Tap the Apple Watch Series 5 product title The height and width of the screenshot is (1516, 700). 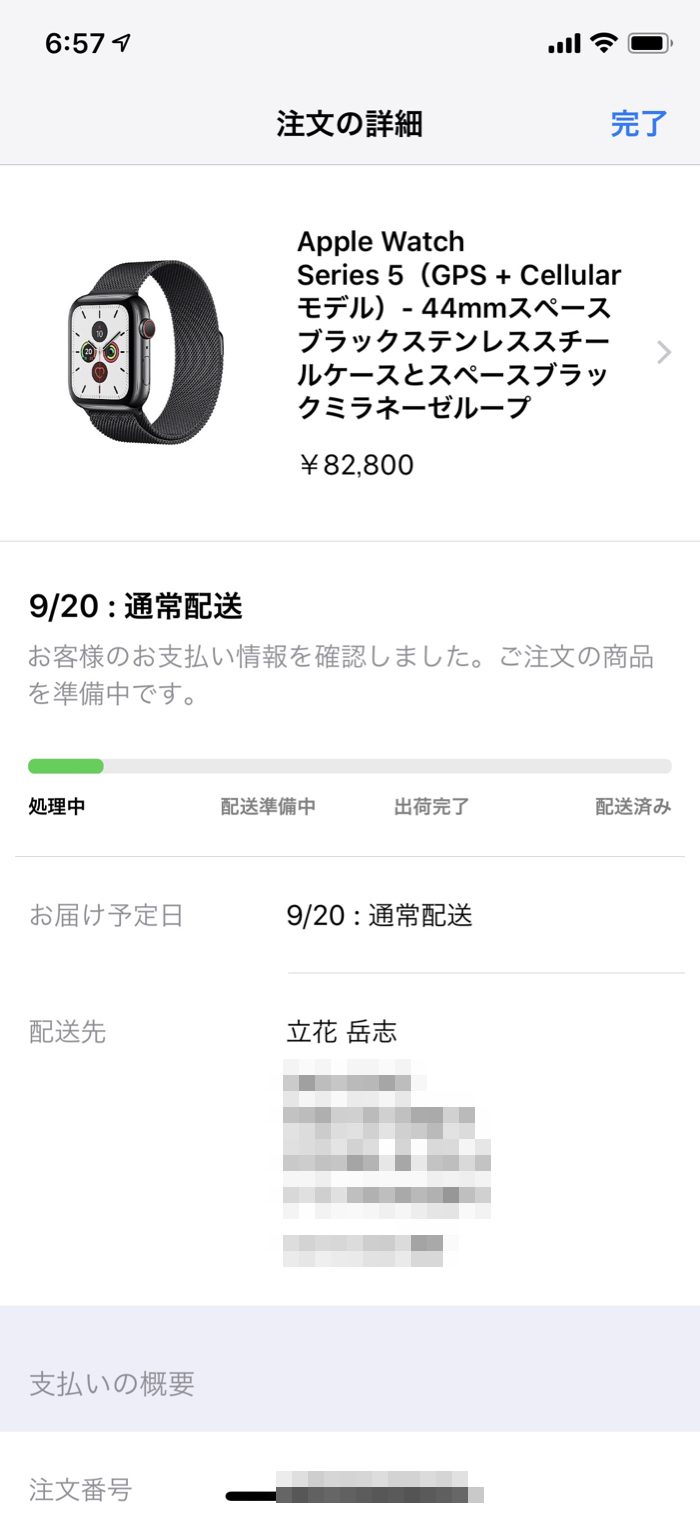point(458,325)
